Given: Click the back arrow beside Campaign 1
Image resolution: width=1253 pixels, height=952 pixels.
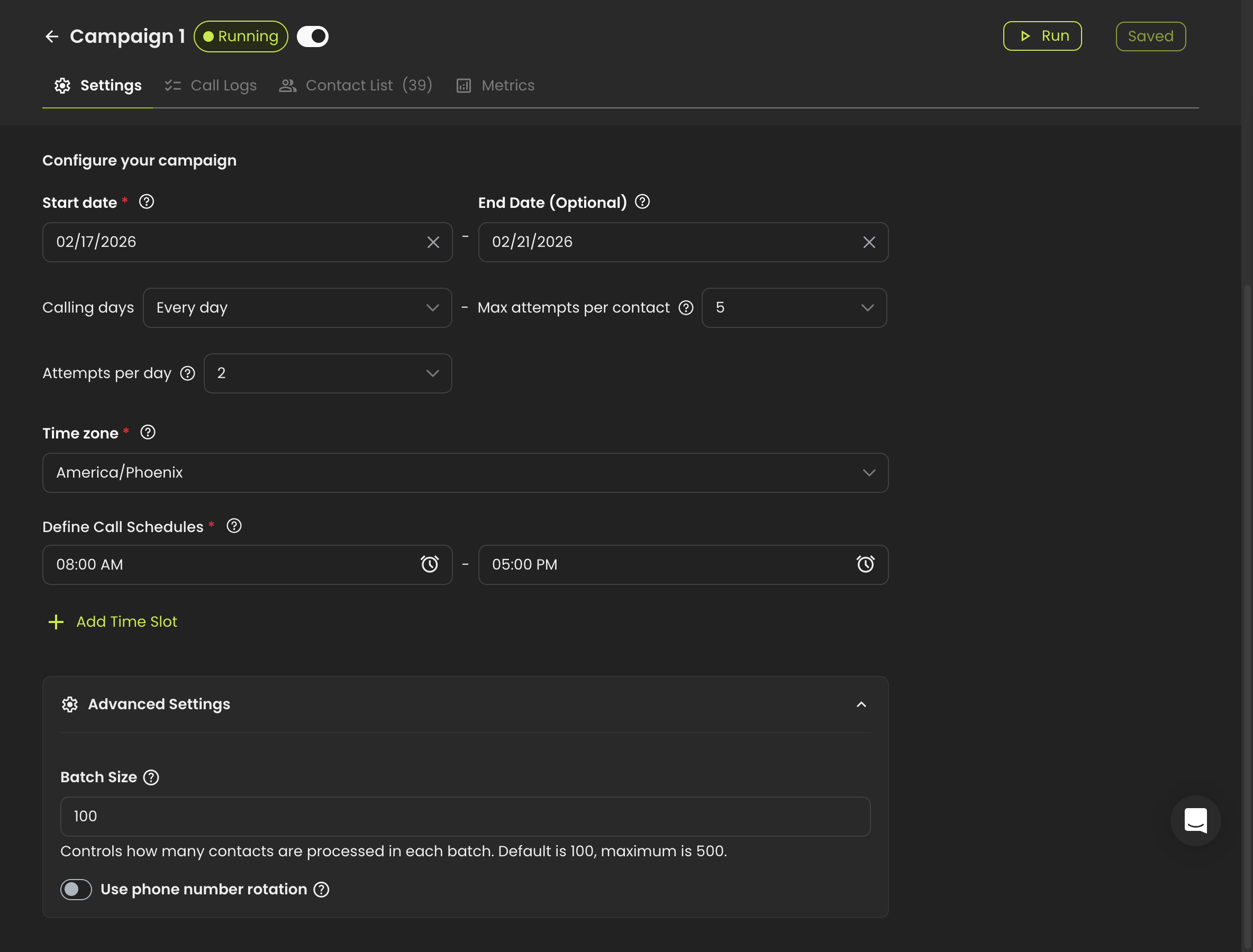Looking at the screenshot, I should pyautogui.click(x=52, y=37).
